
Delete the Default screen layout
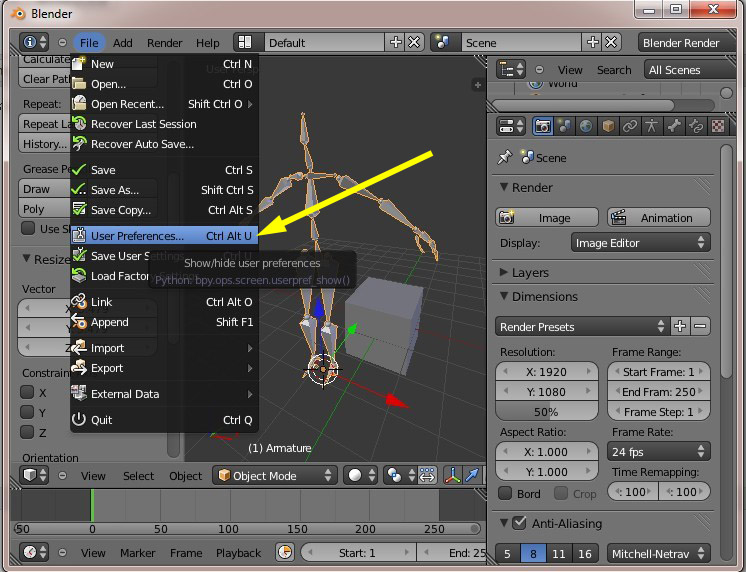pyautogui.click(x=414, y=42)
